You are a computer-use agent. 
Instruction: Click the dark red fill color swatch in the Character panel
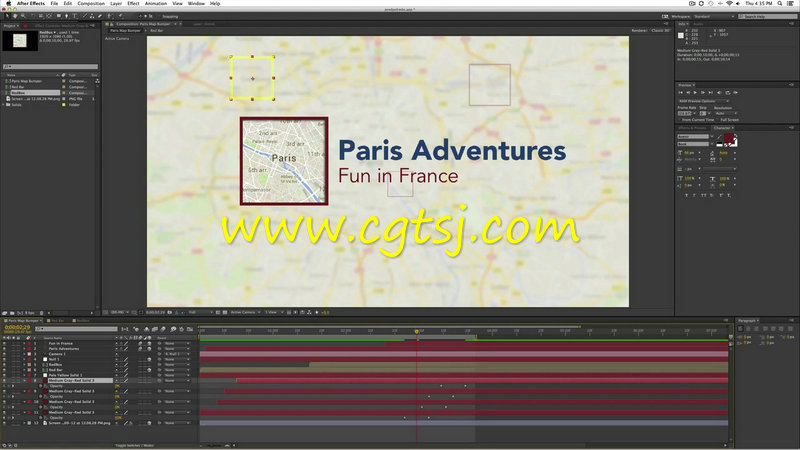pos(729,138)
